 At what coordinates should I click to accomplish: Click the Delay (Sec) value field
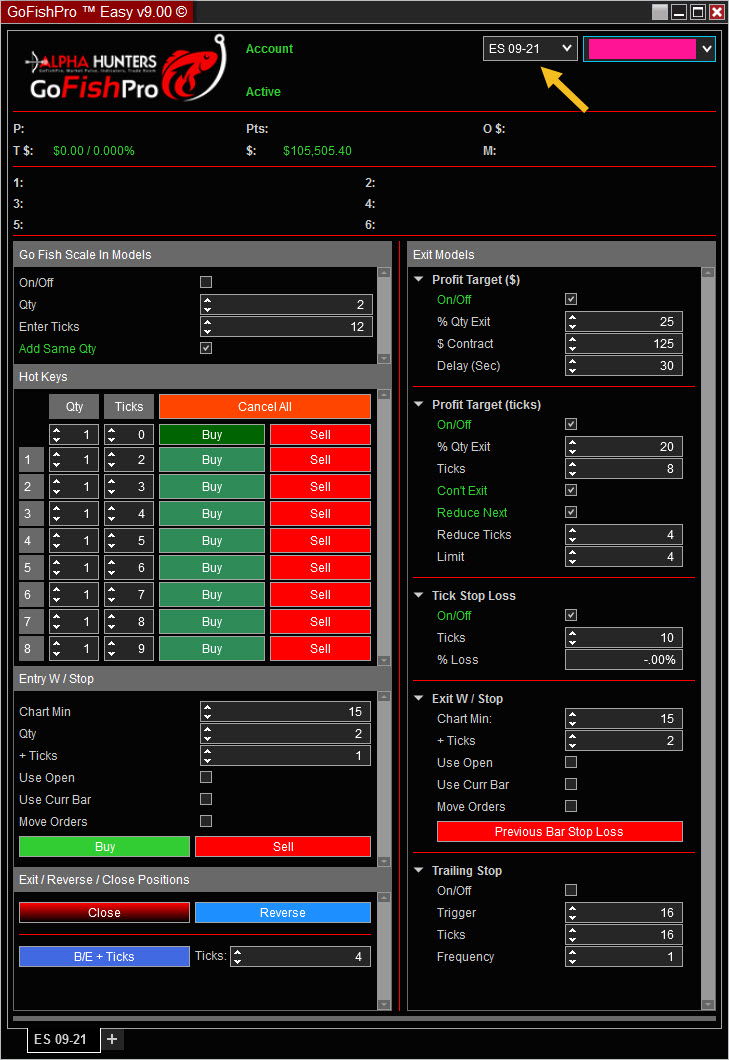(624, 366)
